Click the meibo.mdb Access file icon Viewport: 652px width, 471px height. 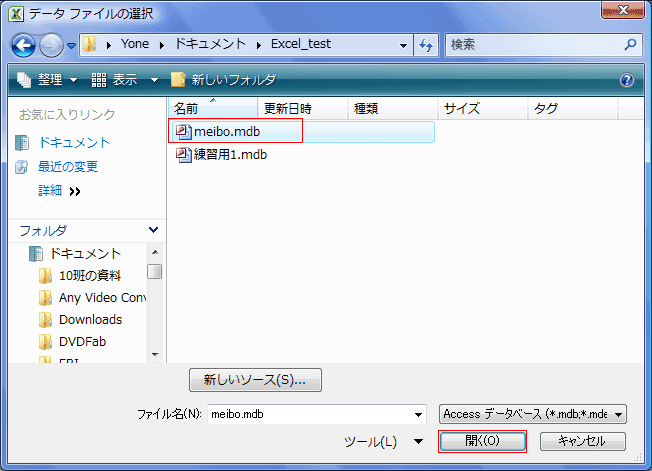[183, 132]
